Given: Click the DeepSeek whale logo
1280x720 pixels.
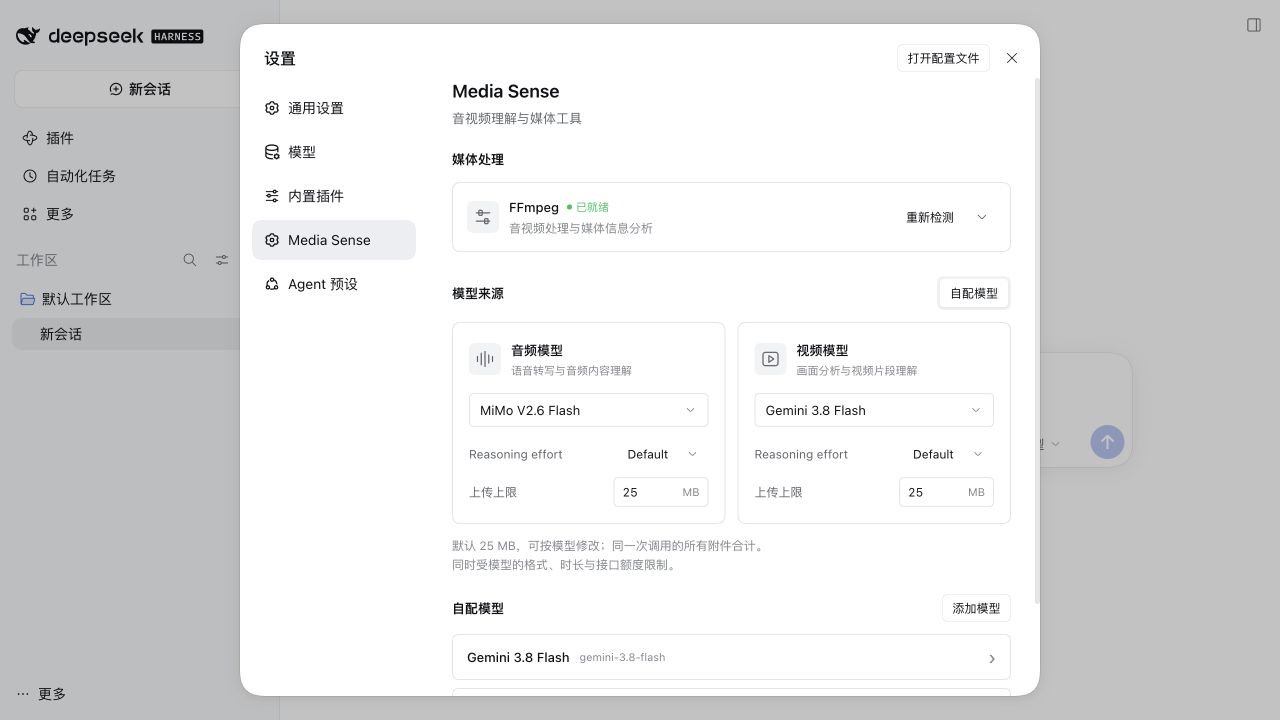Looking at the screenshot, I should pyautogui.click(x=28, y=36).
